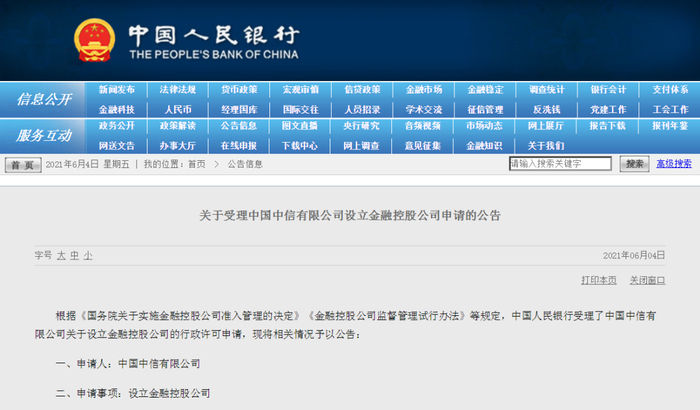Click the 信息公开 category header
The image size is (700, 410).
(x=44, y=99)
